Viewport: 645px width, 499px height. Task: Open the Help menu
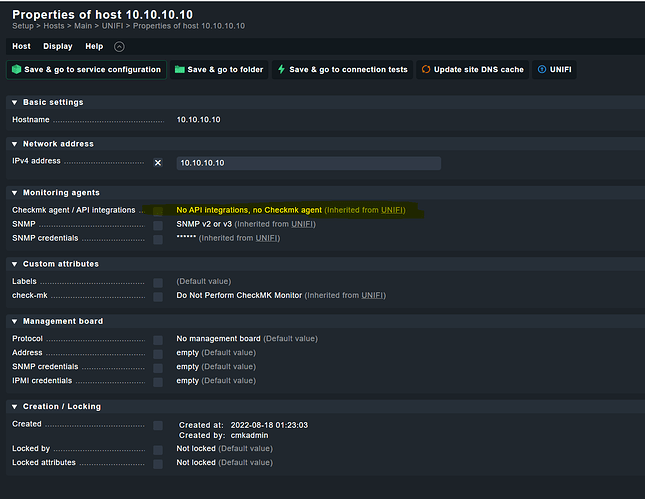(x=94, y=46)
